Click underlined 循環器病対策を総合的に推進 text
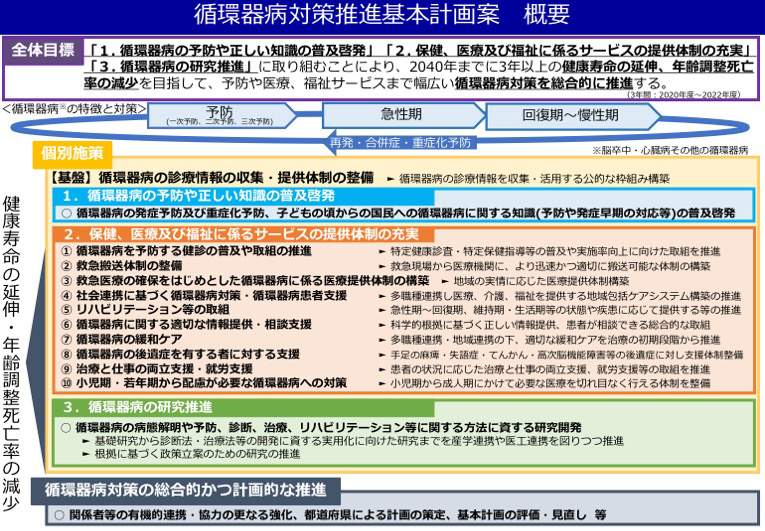Viewport: 765px width, 531px height. coord(544,83)
